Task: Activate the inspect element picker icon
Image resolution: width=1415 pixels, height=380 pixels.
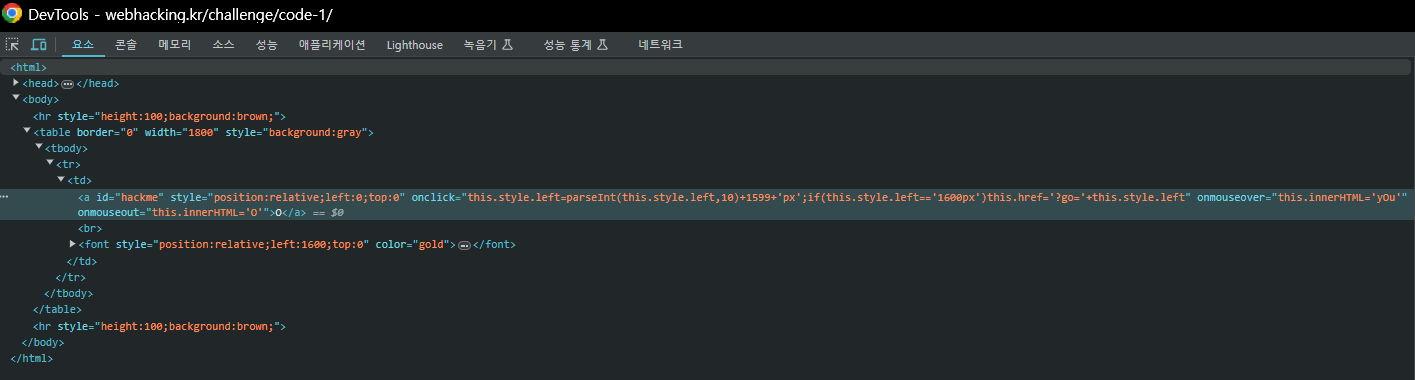Action: click(x=12, y=45)
